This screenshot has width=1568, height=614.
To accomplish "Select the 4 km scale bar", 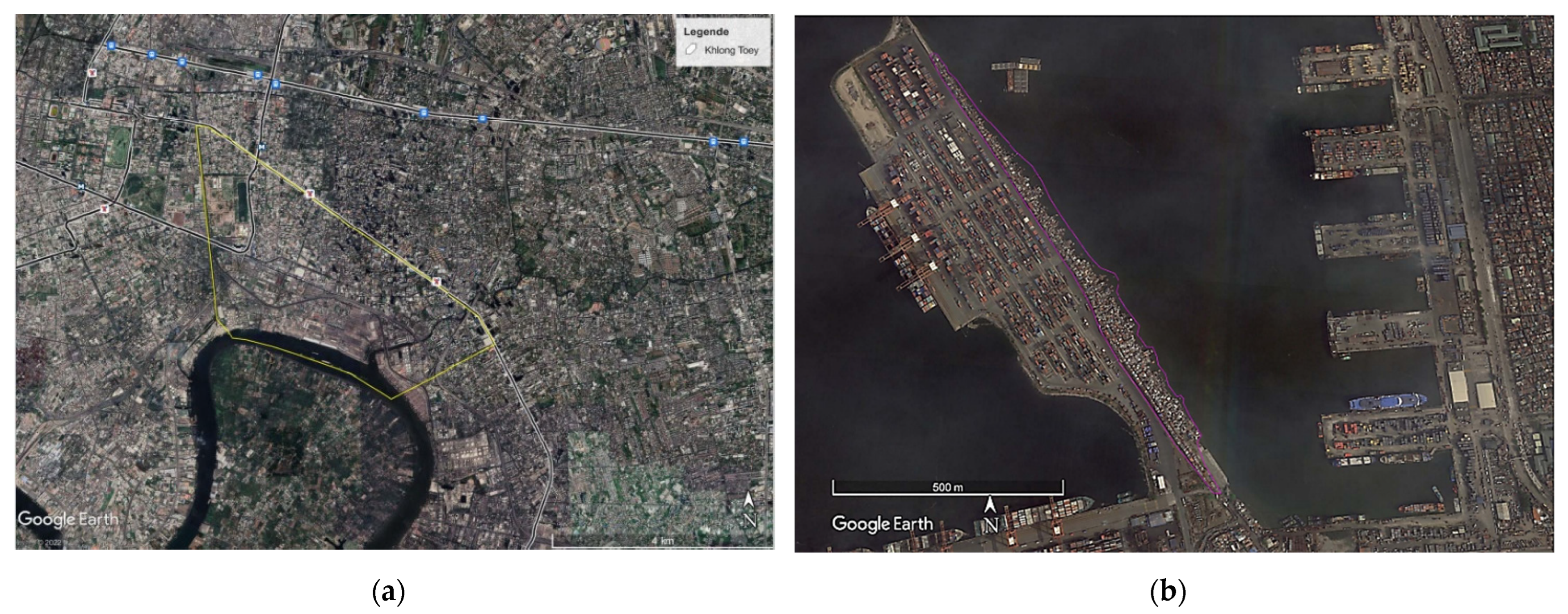I will point(662,541).
